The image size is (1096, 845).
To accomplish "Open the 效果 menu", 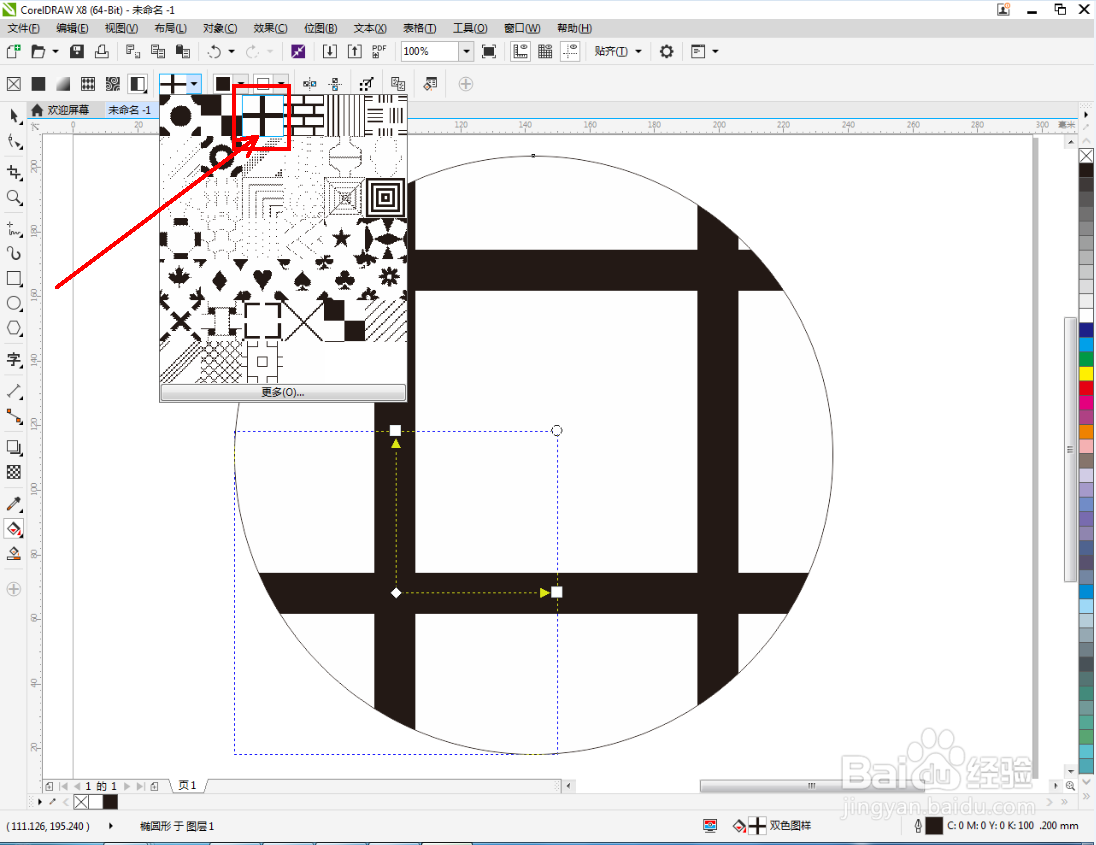I will (x=271, y=28).
